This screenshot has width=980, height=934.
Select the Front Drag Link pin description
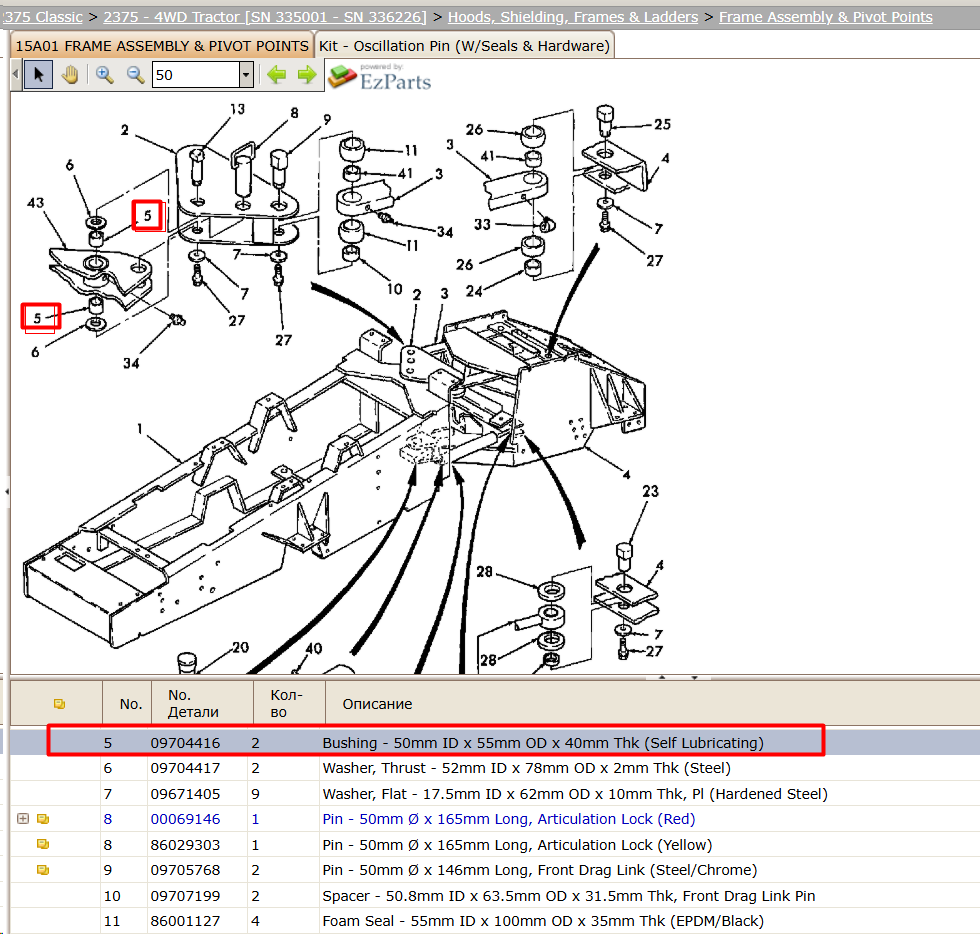tap(540, 870)
